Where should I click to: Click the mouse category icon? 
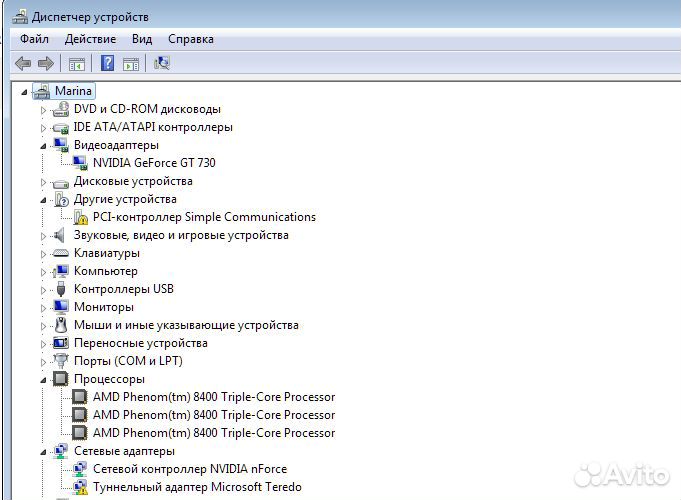click(x=61, y=325)
